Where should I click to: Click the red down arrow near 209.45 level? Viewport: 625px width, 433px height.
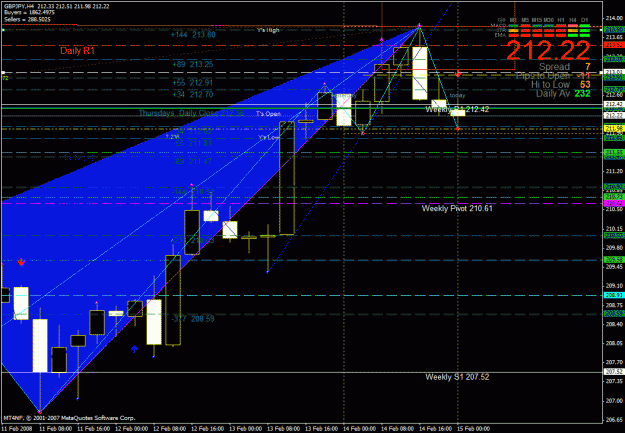(21, 262)
